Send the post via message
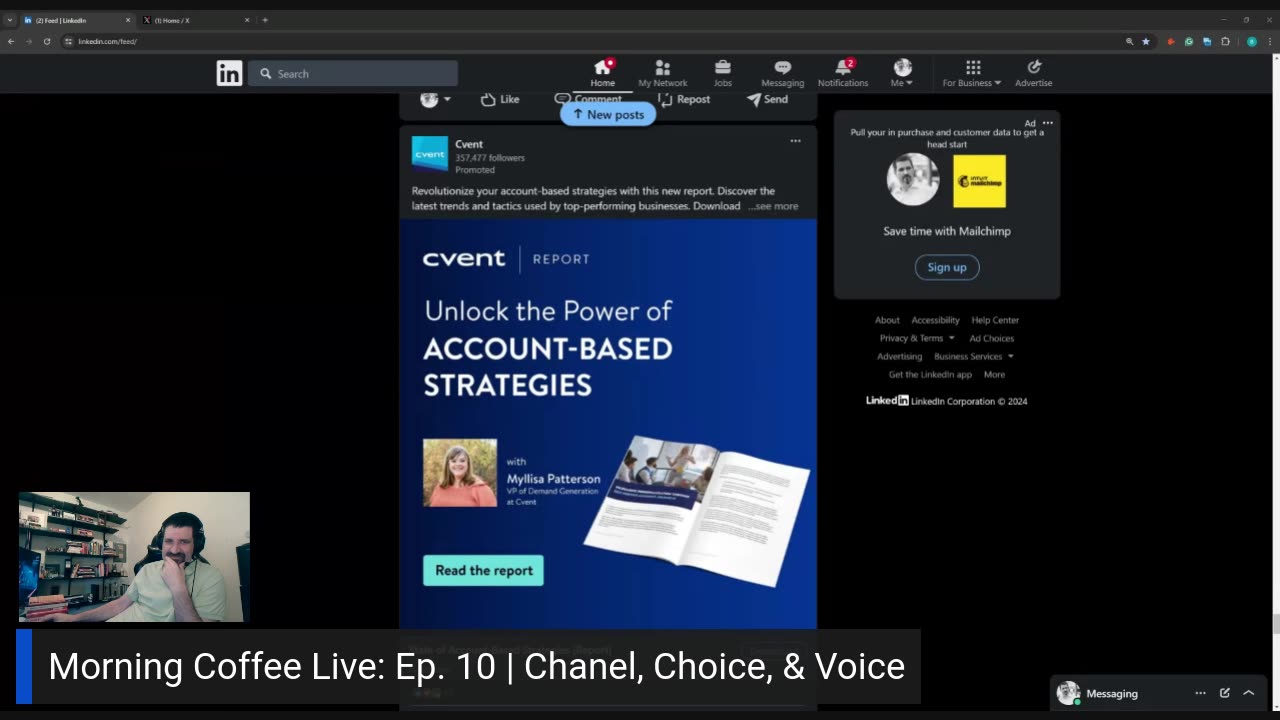The width and height of the screenshot is (1280, 720). tap(767, 99)
